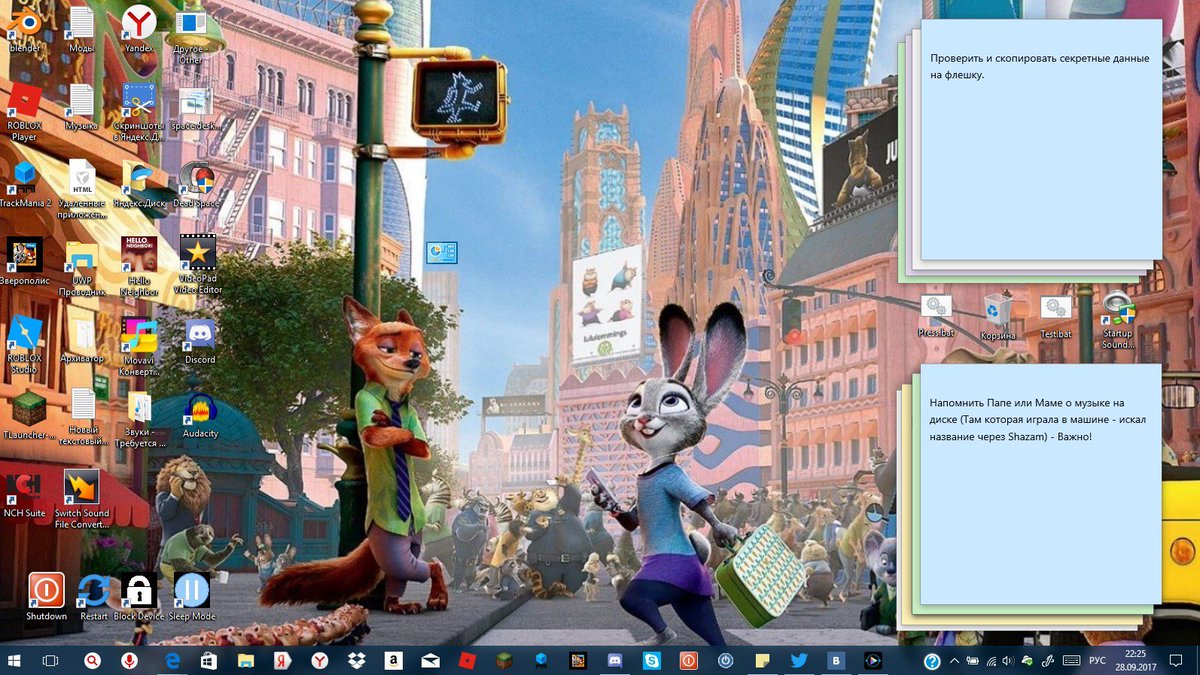Click the red search magnifier in taskbar
Image resolution: width=1200 pixels, height=675 pixels.
coord(92,660)
